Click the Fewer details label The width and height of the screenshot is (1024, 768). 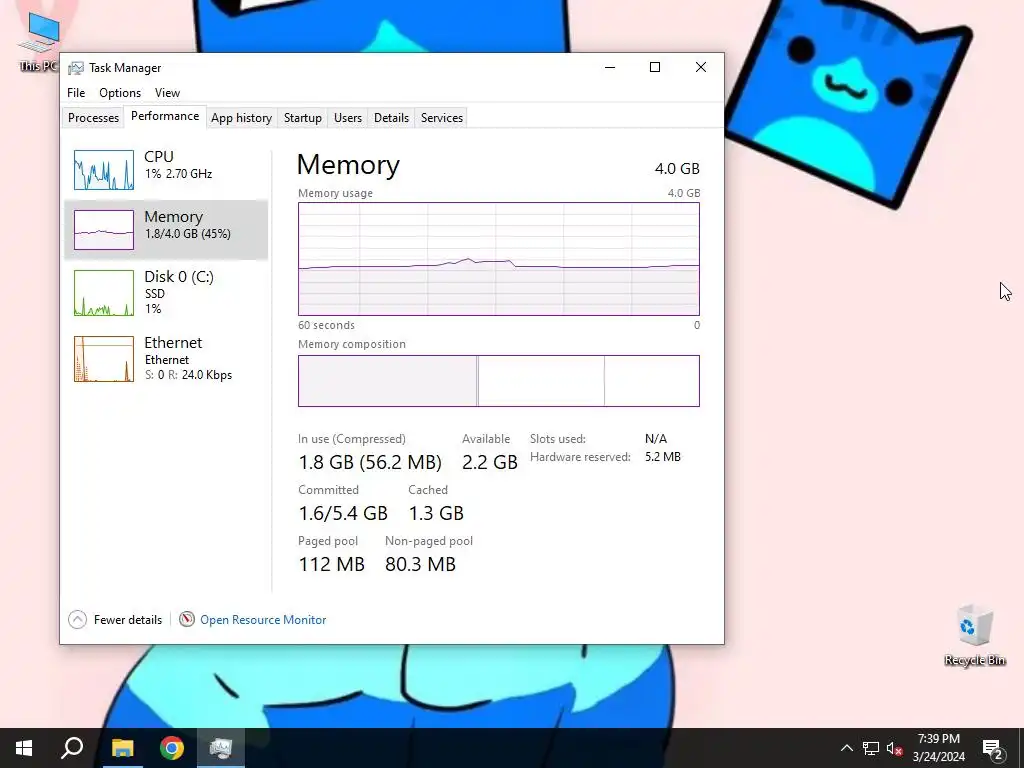point(127,620)
